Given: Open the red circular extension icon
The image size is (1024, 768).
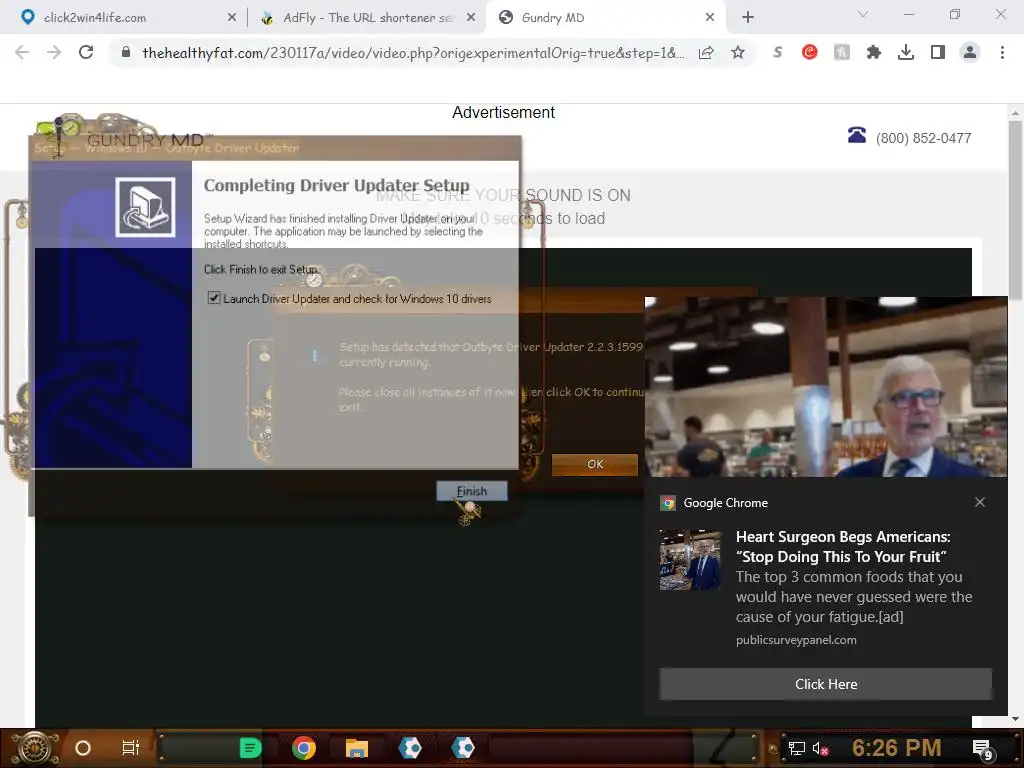Looking at the screenshot, I should (x=810, y=52).
